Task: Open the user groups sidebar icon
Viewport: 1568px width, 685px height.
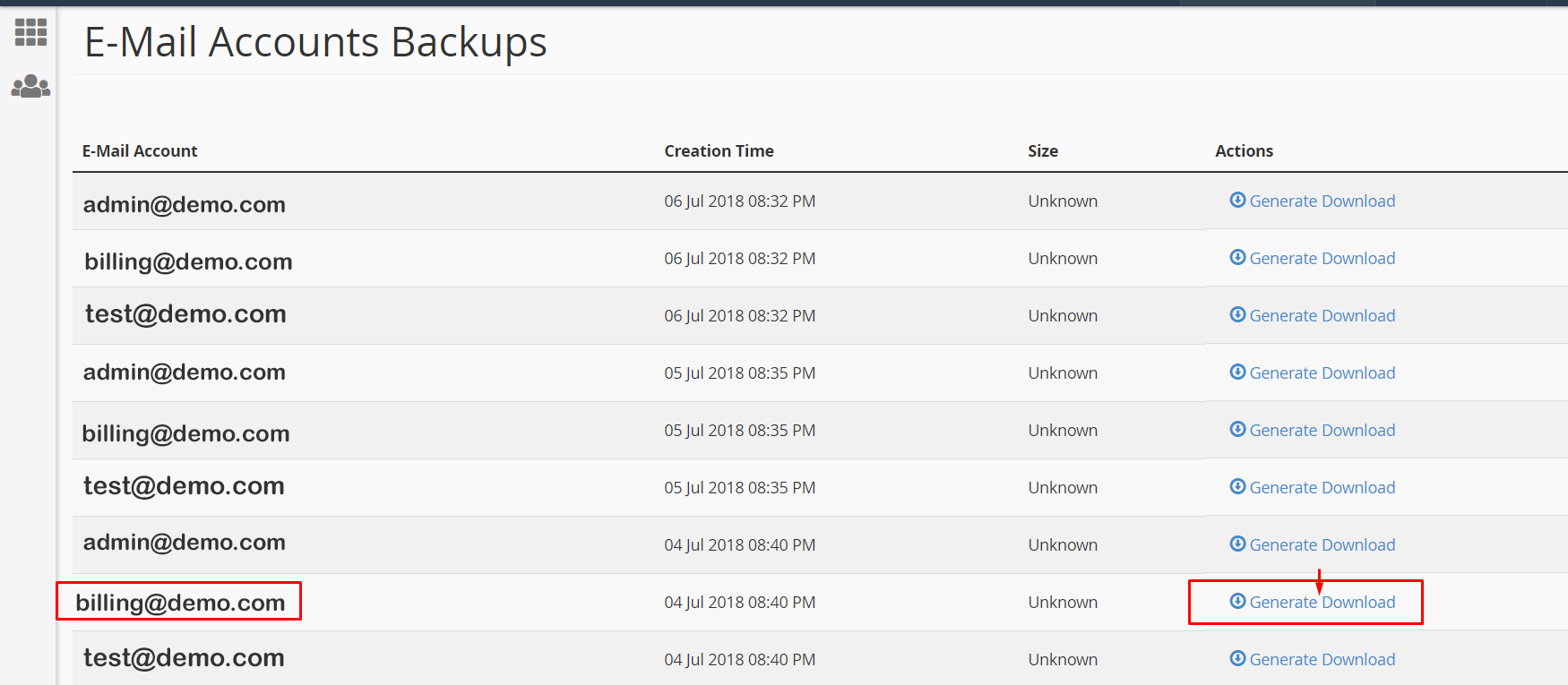Action: (30, 86)
